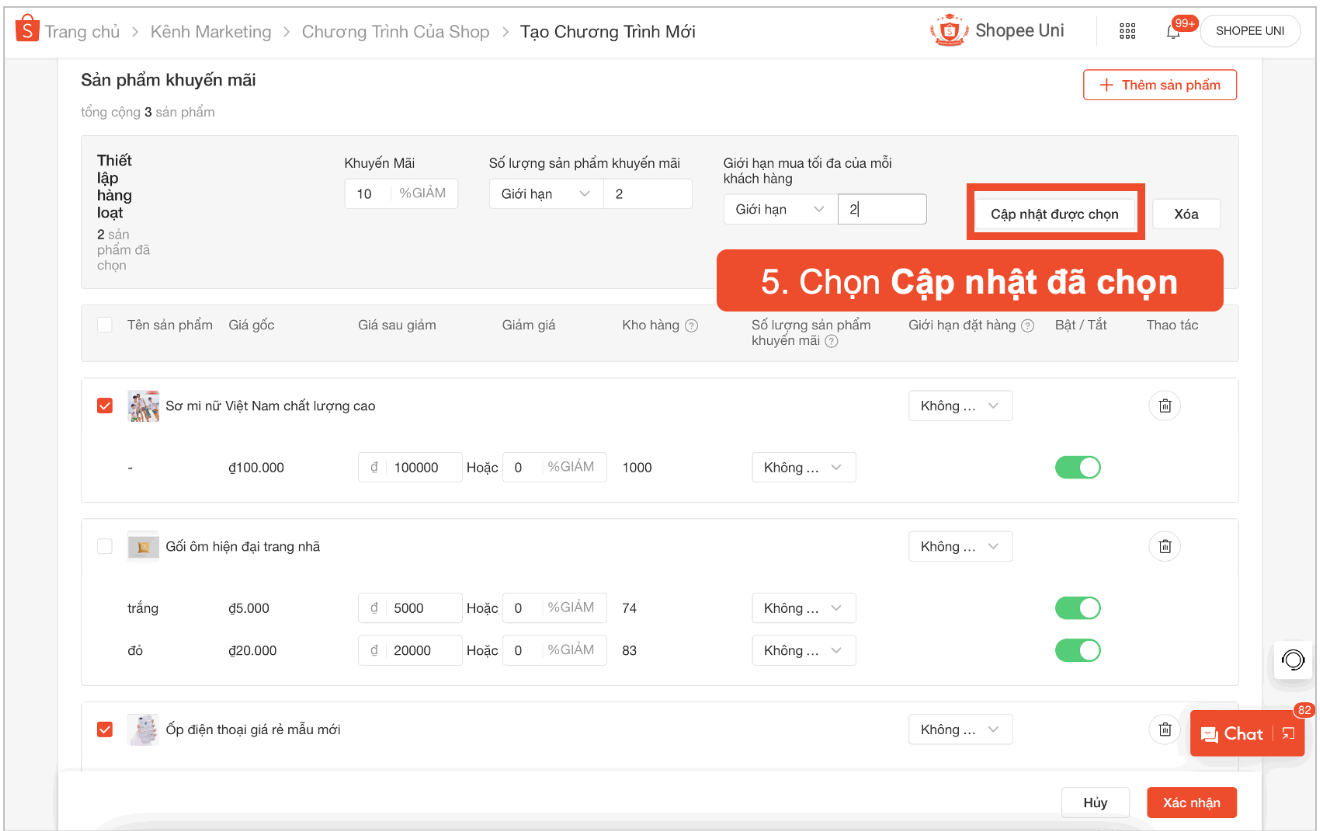Open Không... dropdown for Ốp điện thoại product
This screenshot has height=831, width=1320.
click(x=959, y=729)
